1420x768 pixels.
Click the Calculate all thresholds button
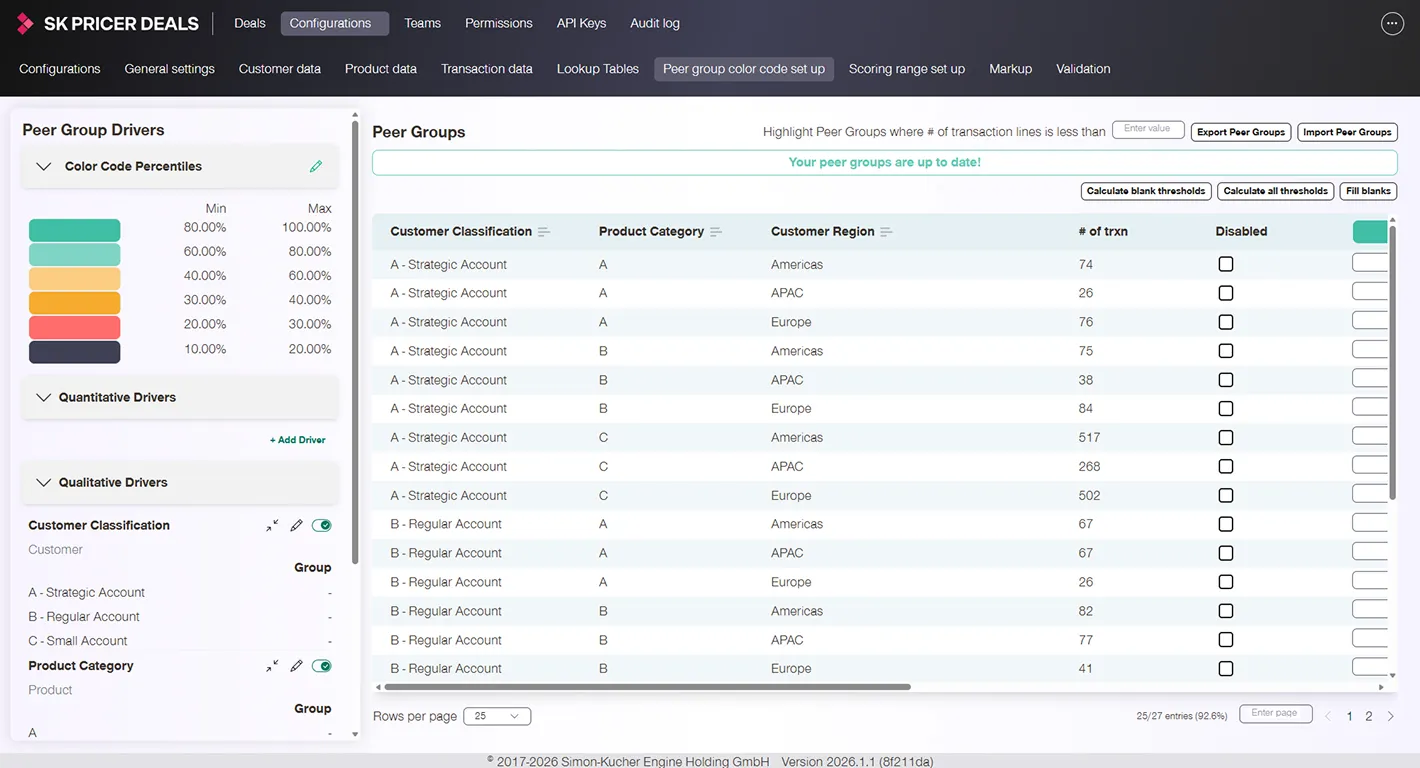1275,191
